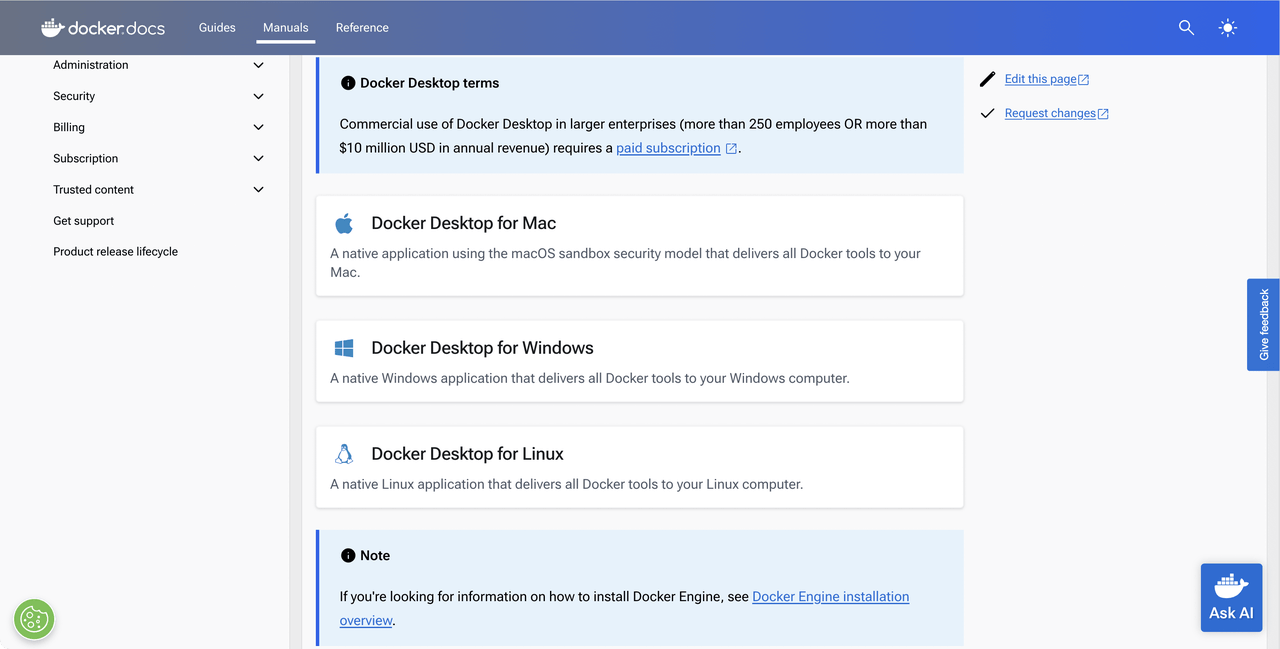The height and width of the screenshot is (649, 1280).
Task: Click the Docker docs logo
Action: point(102,28)
